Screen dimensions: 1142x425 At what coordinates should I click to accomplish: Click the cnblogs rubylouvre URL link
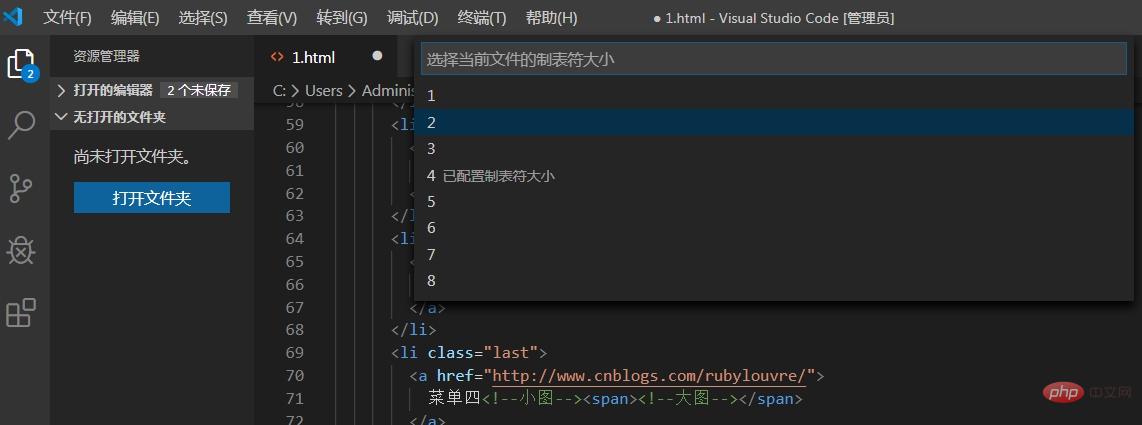coord(650,376)
